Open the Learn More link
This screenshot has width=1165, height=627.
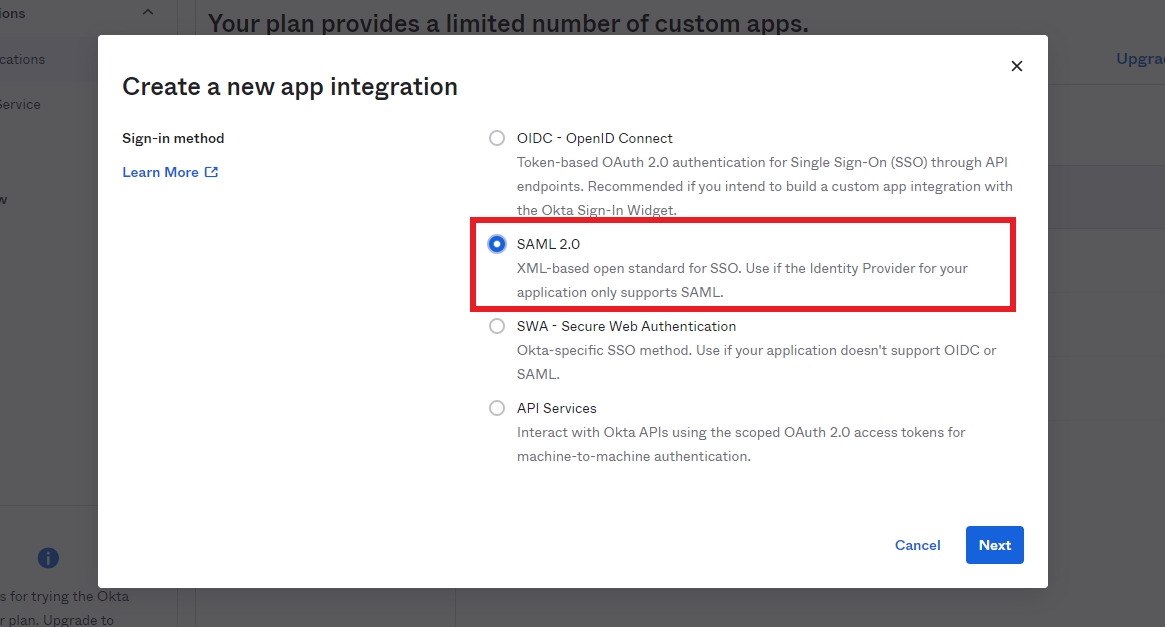coord(160,172)
